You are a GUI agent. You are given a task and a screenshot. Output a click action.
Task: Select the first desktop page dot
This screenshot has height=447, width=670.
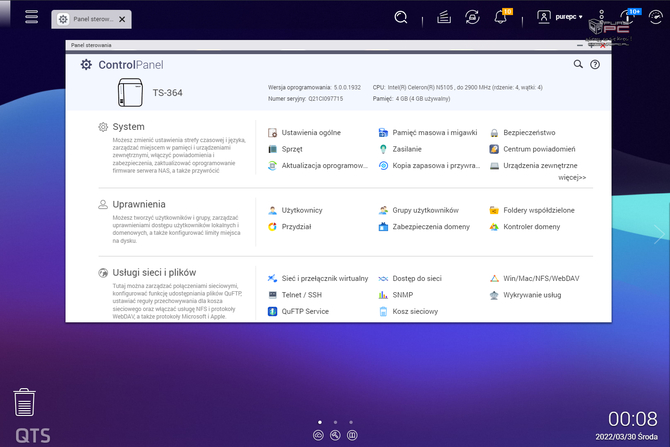click(320, 422)
